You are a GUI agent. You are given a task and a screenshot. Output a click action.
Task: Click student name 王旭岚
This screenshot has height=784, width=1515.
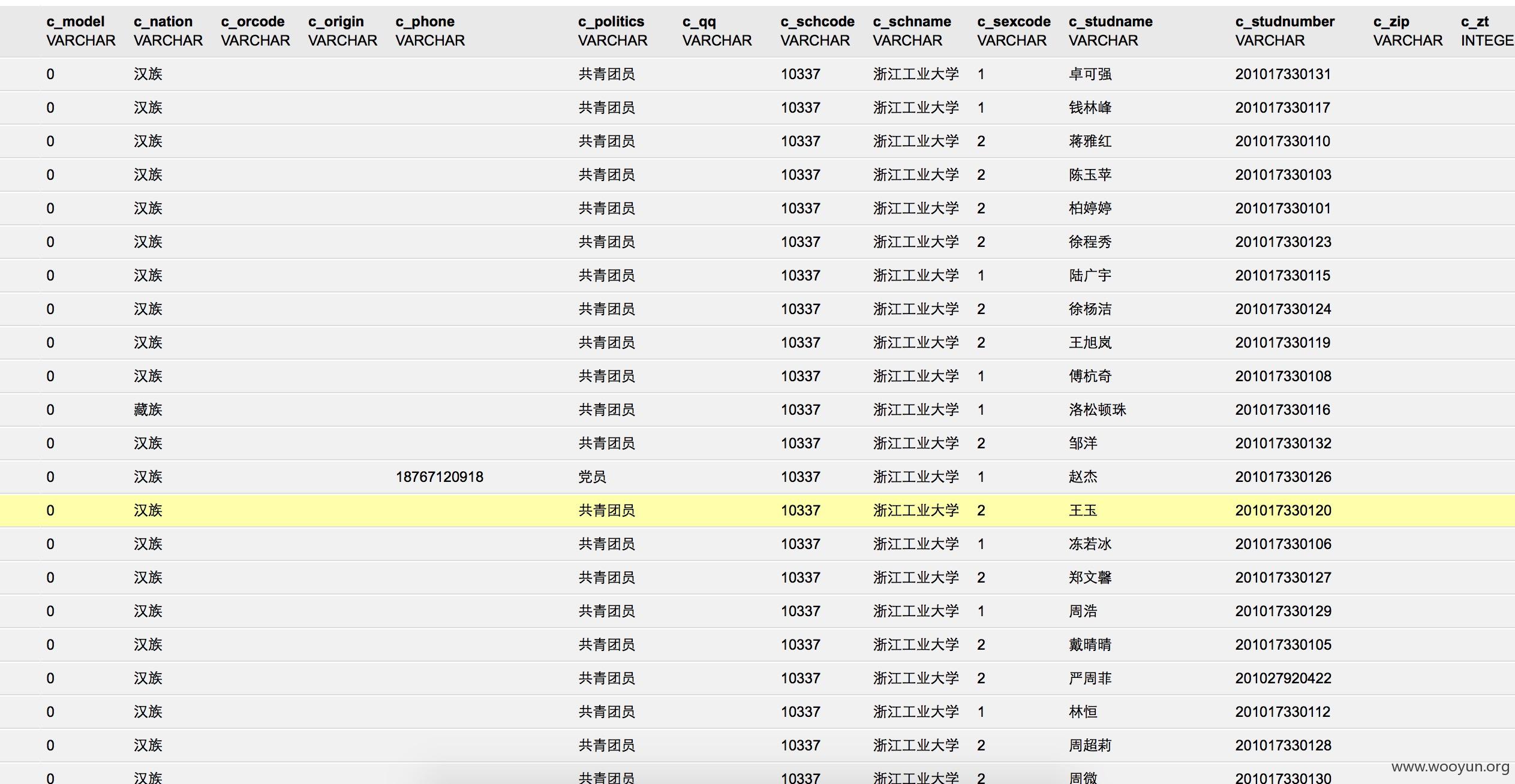[1090, 343]
